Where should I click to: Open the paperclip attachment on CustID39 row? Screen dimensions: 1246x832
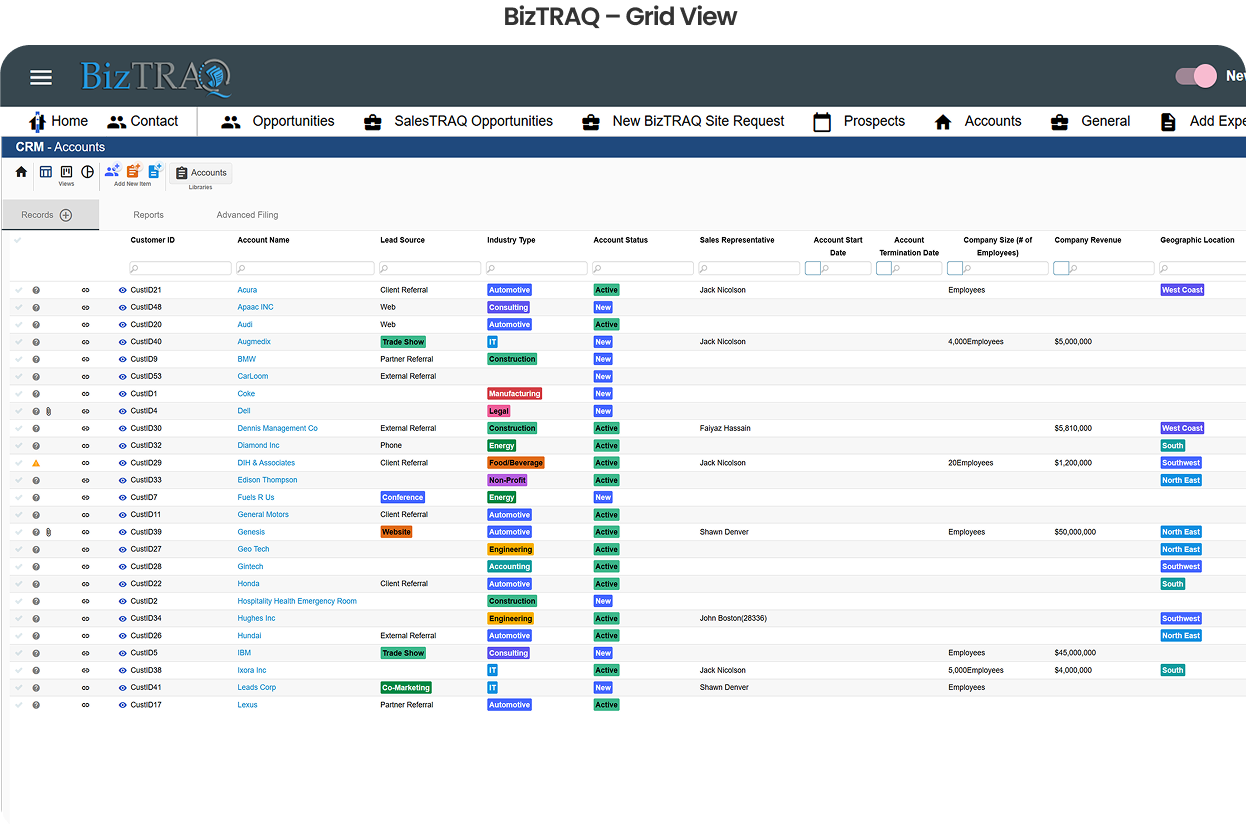[x=47, y=532]
